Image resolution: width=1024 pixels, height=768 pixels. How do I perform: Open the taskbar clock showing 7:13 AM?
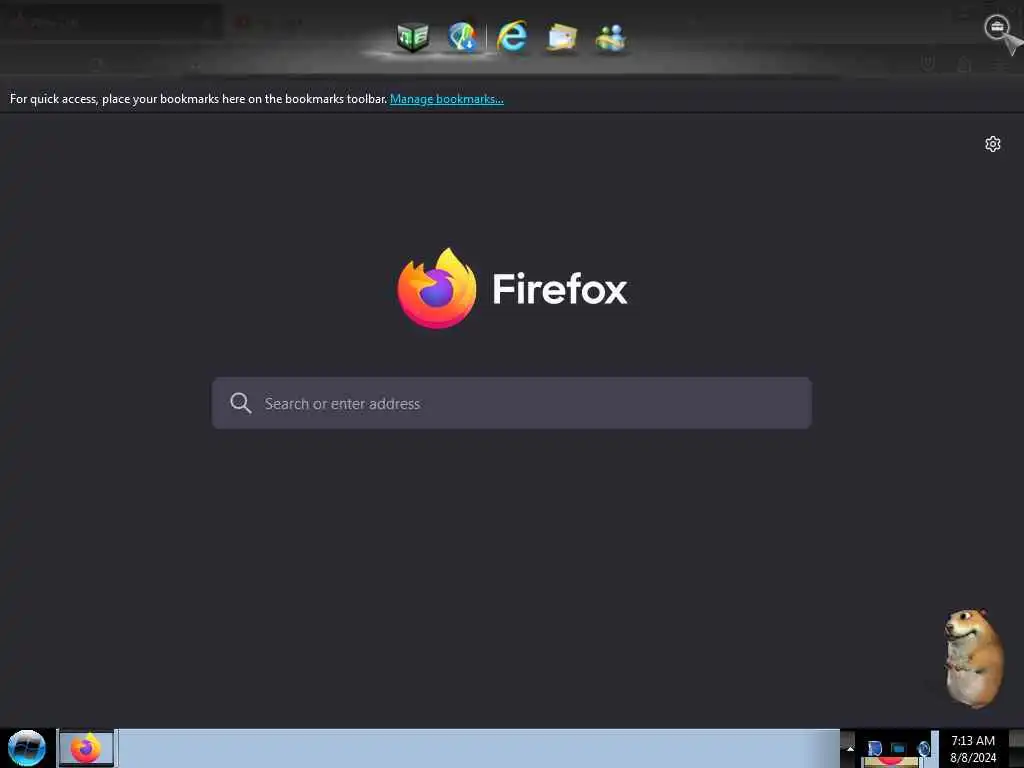[972, 749]
